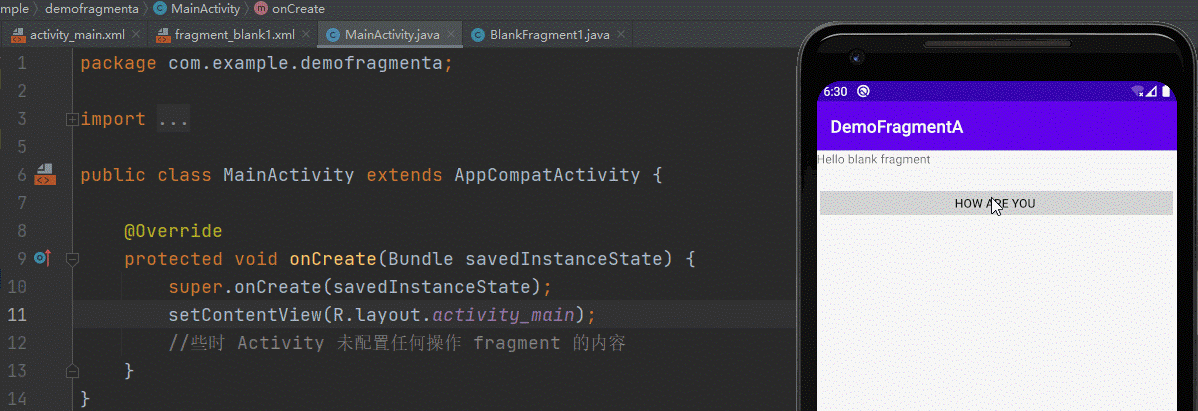
Task: Click onCreate in the breadcrumb bar
Action: click(298, 9)
